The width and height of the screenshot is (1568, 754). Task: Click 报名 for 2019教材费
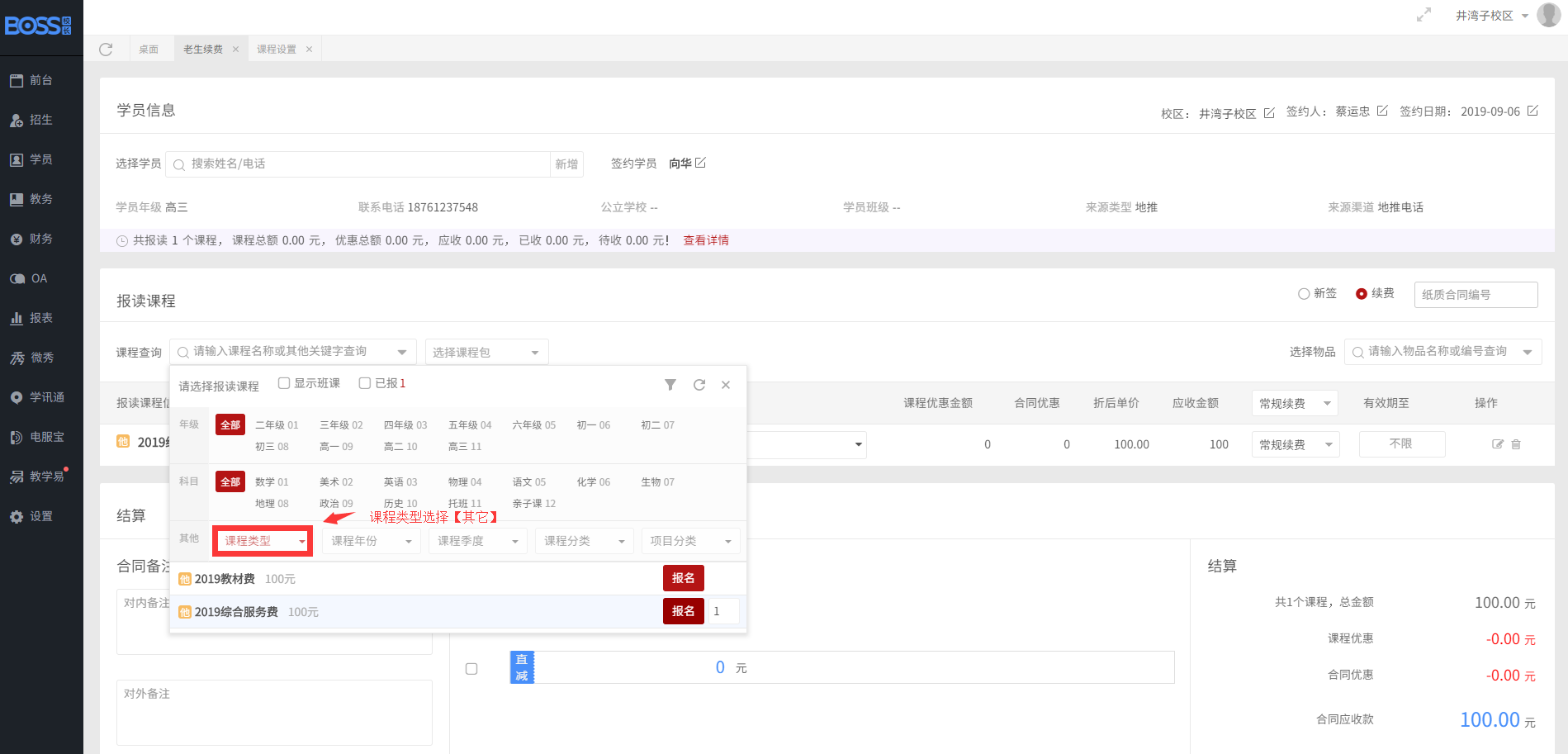(684, 578)
